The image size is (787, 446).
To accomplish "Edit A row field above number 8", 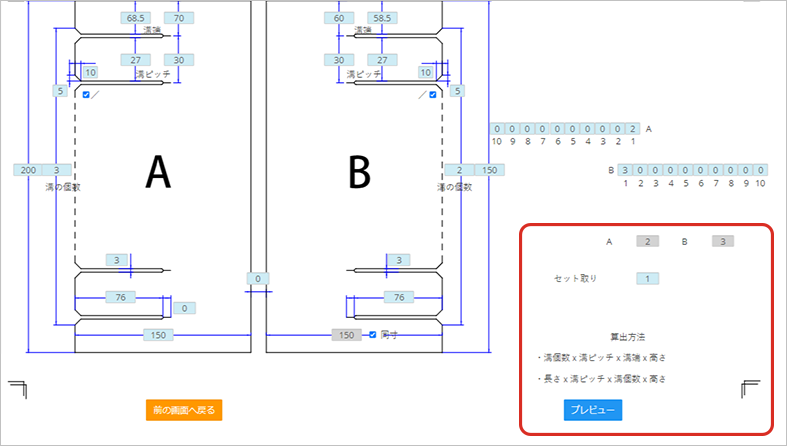I will 528,129.
